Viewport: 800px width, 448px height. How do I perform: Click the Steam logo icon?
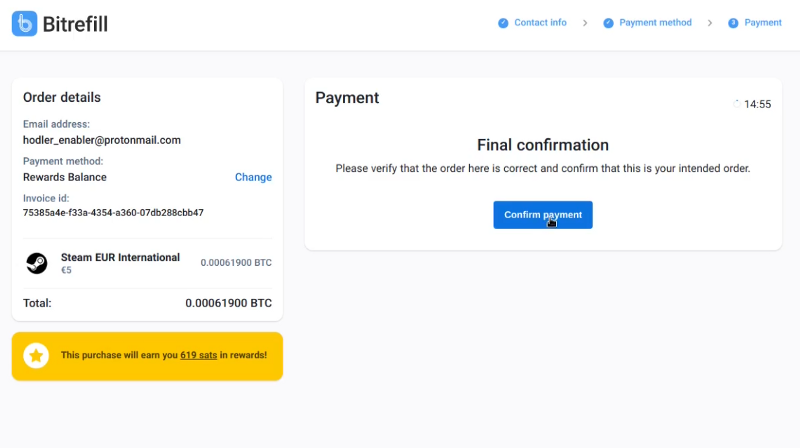(x=37, y=263)
